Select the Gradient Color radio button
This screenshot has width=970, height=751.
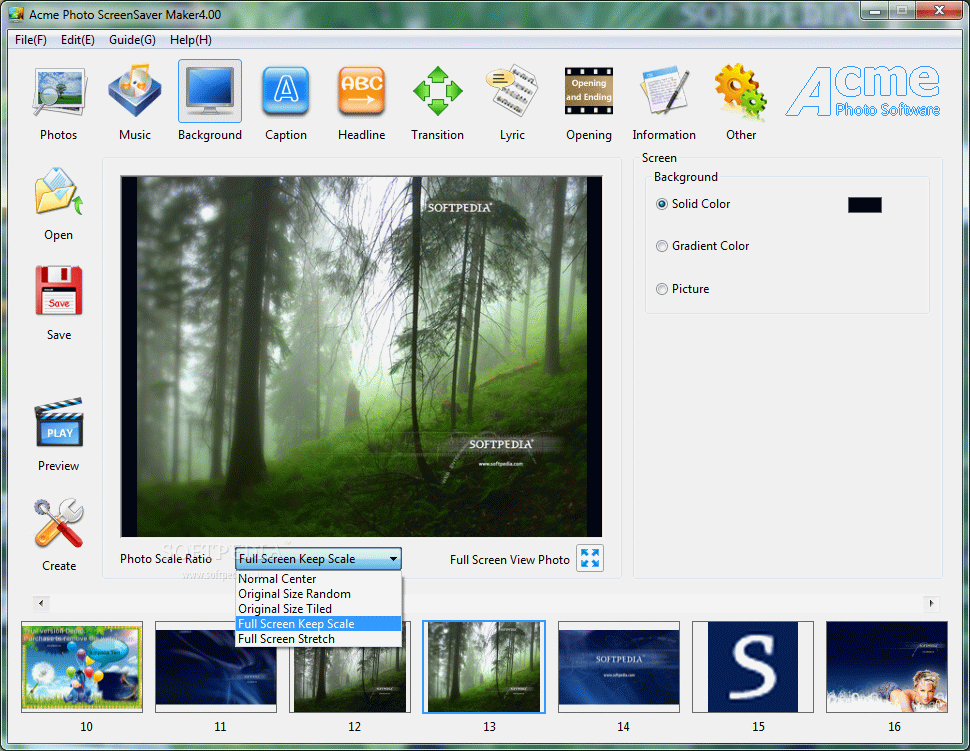[x=662, y=246]
